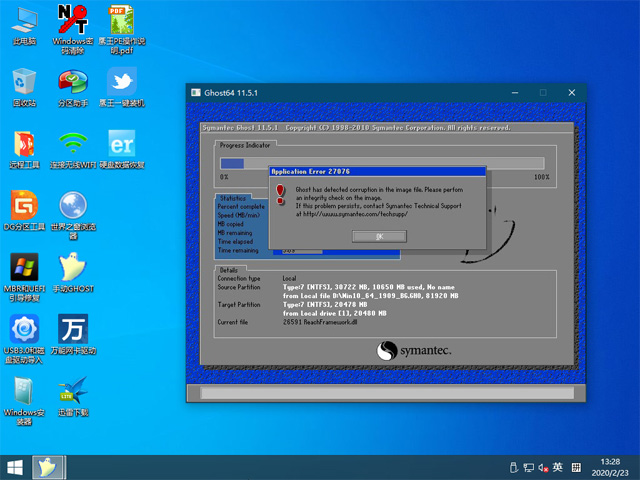Launch the partition assistant disk icon

click(x=73, y=88)
